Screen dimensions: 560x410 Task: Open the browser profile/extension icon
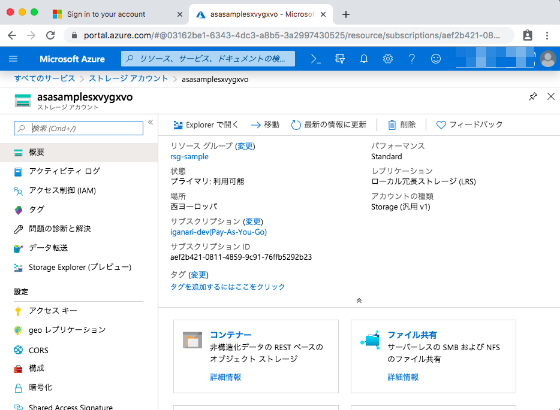pyautogui.click(x=528, y=35)
